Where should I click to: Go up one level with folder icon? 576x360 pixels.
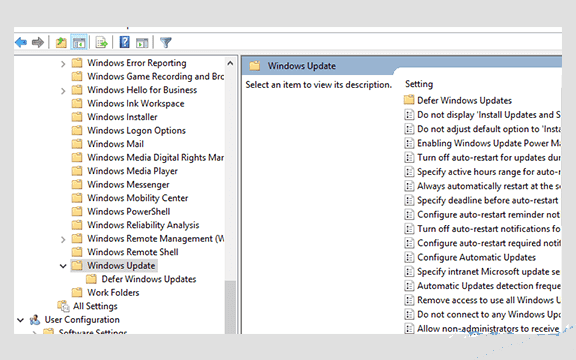pos(61,43)
